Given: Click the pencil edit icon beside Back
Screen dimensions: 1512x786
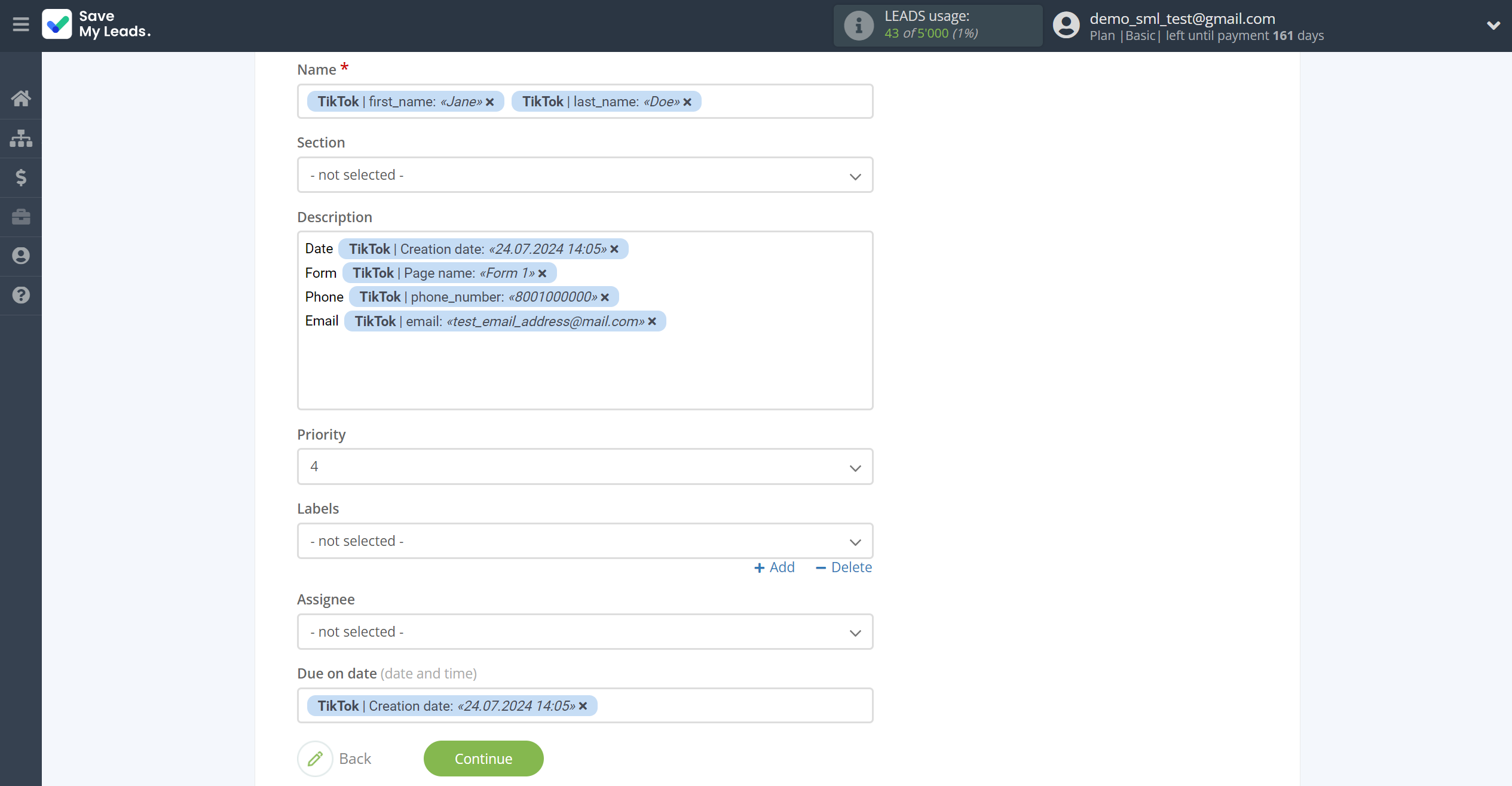Looking at the screenshot, I should click(x=315, y=759).
